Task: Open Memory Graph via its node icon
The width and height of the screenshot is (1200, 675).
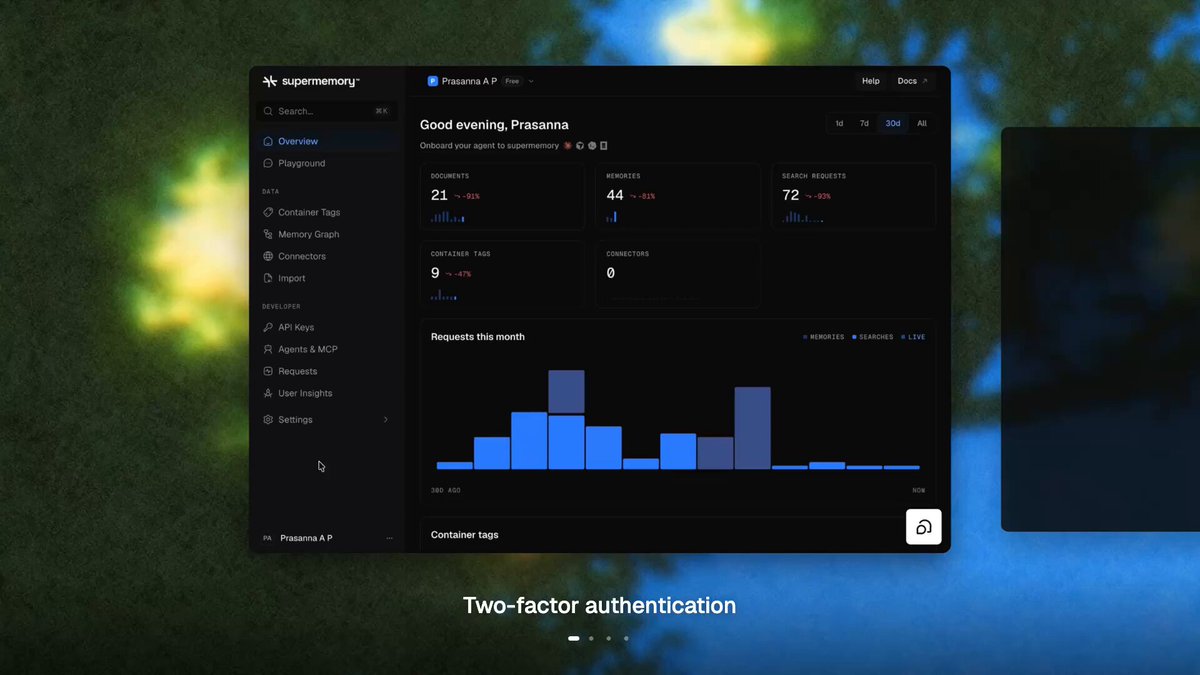Action: pyautogui.click(x=268, y=234)
